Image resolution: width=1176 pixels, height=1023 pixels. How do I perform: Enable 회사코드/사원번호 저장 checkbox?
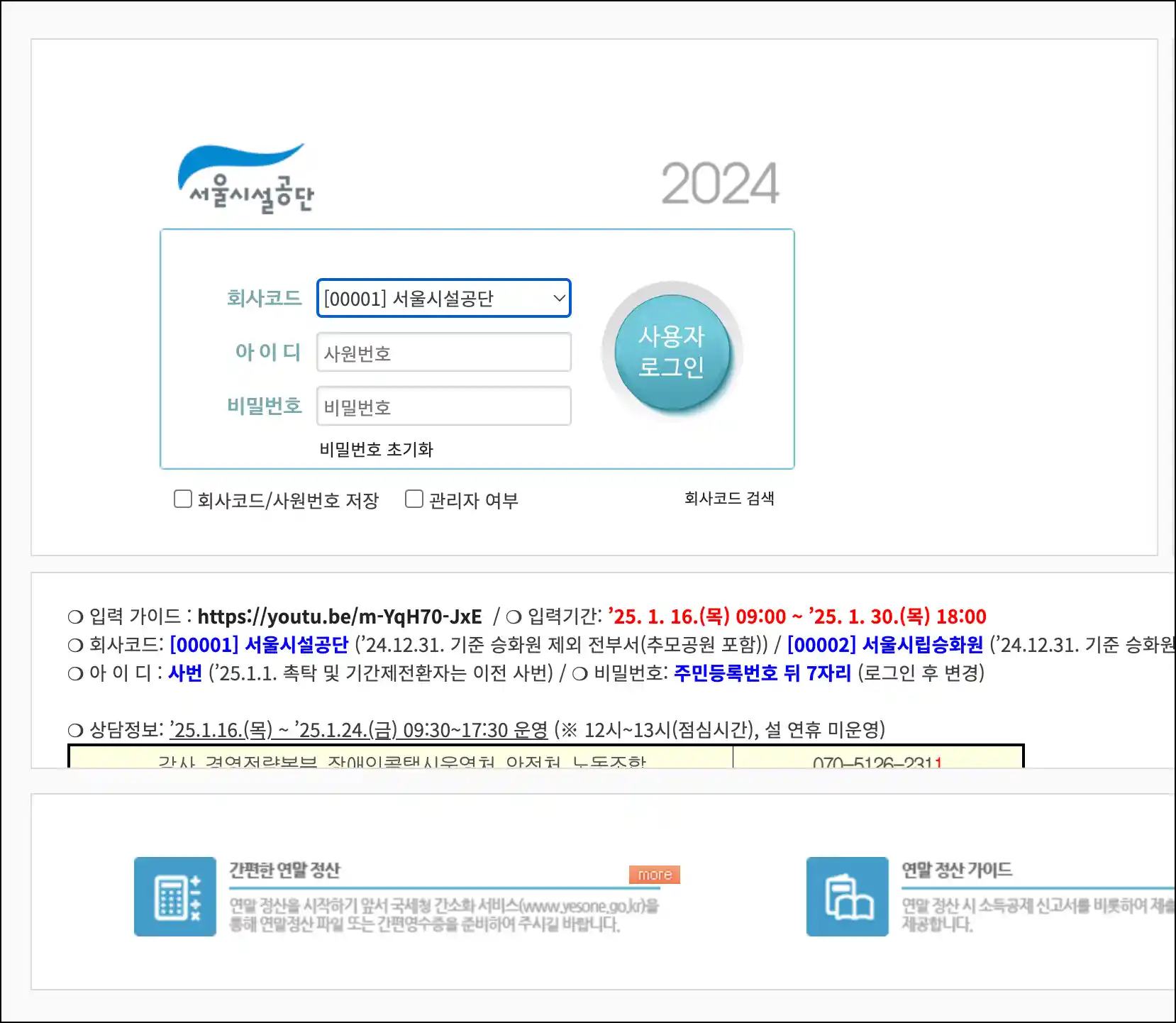[183, 499]
